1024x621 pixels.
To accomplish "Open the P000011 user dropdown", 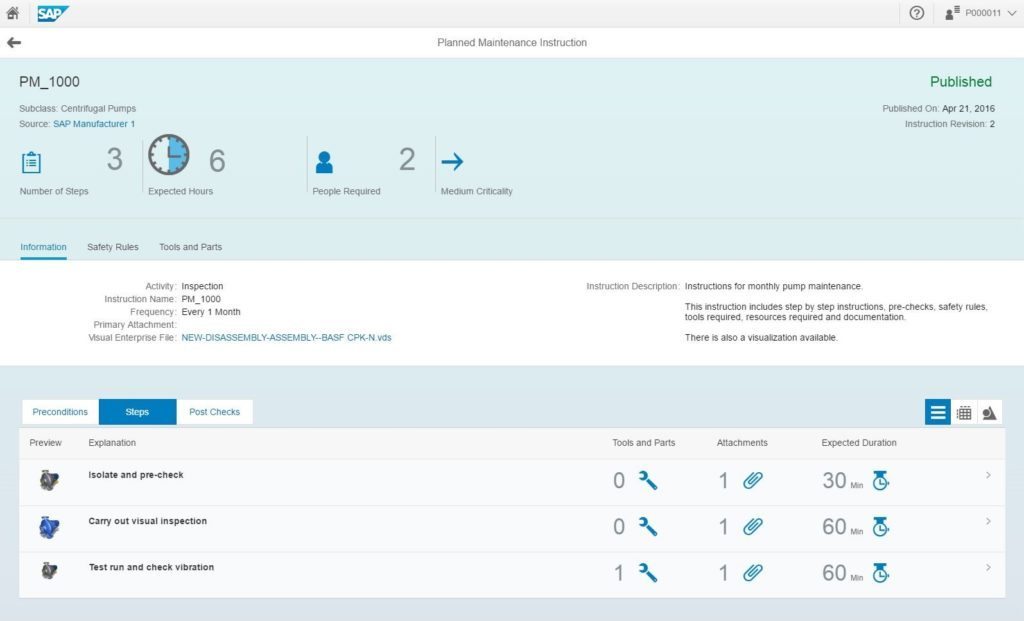I will point(990,13).
